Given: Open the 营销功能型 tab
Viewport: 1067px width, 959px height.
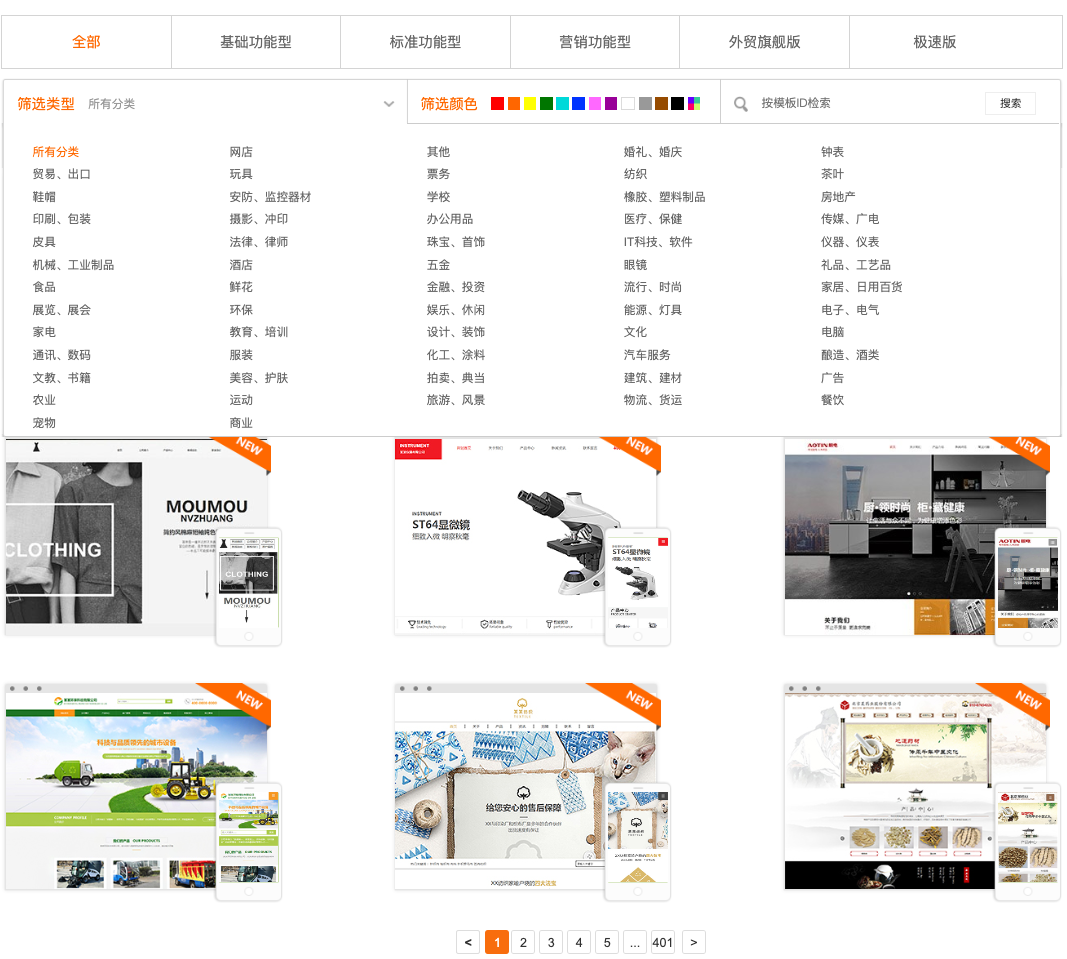Looking at the screenshot, I should coord(595,42).
